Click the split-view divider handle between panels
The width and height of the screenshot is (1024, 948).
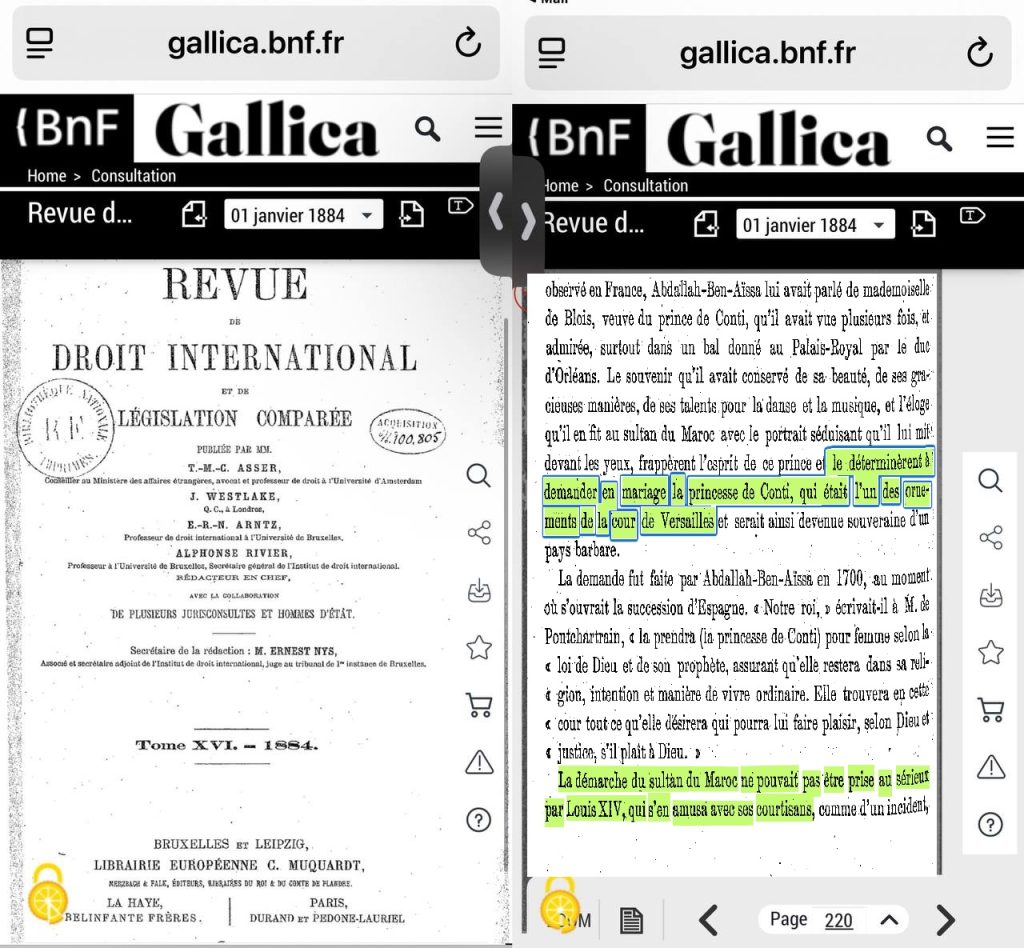pos(512,213)
